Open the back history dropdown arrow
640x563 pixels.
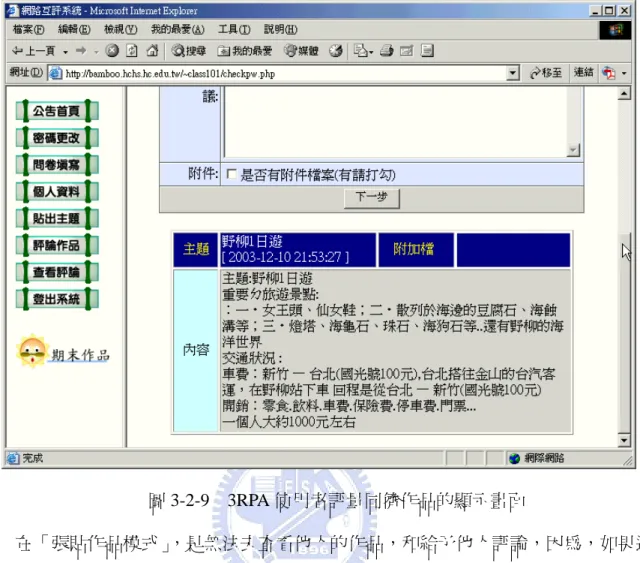coord(65,51)
